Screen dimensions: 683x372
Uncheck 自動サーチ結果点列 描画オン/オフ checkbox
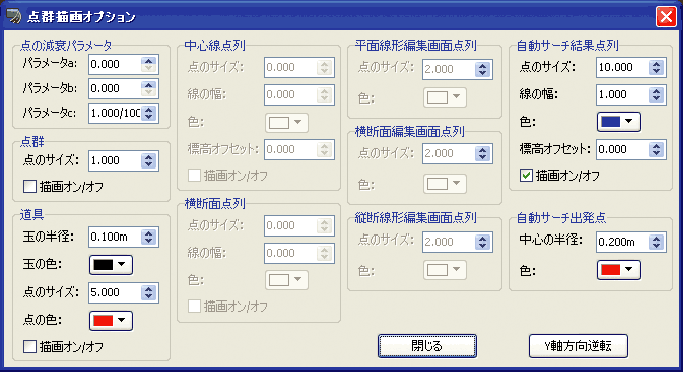(526, 176)
